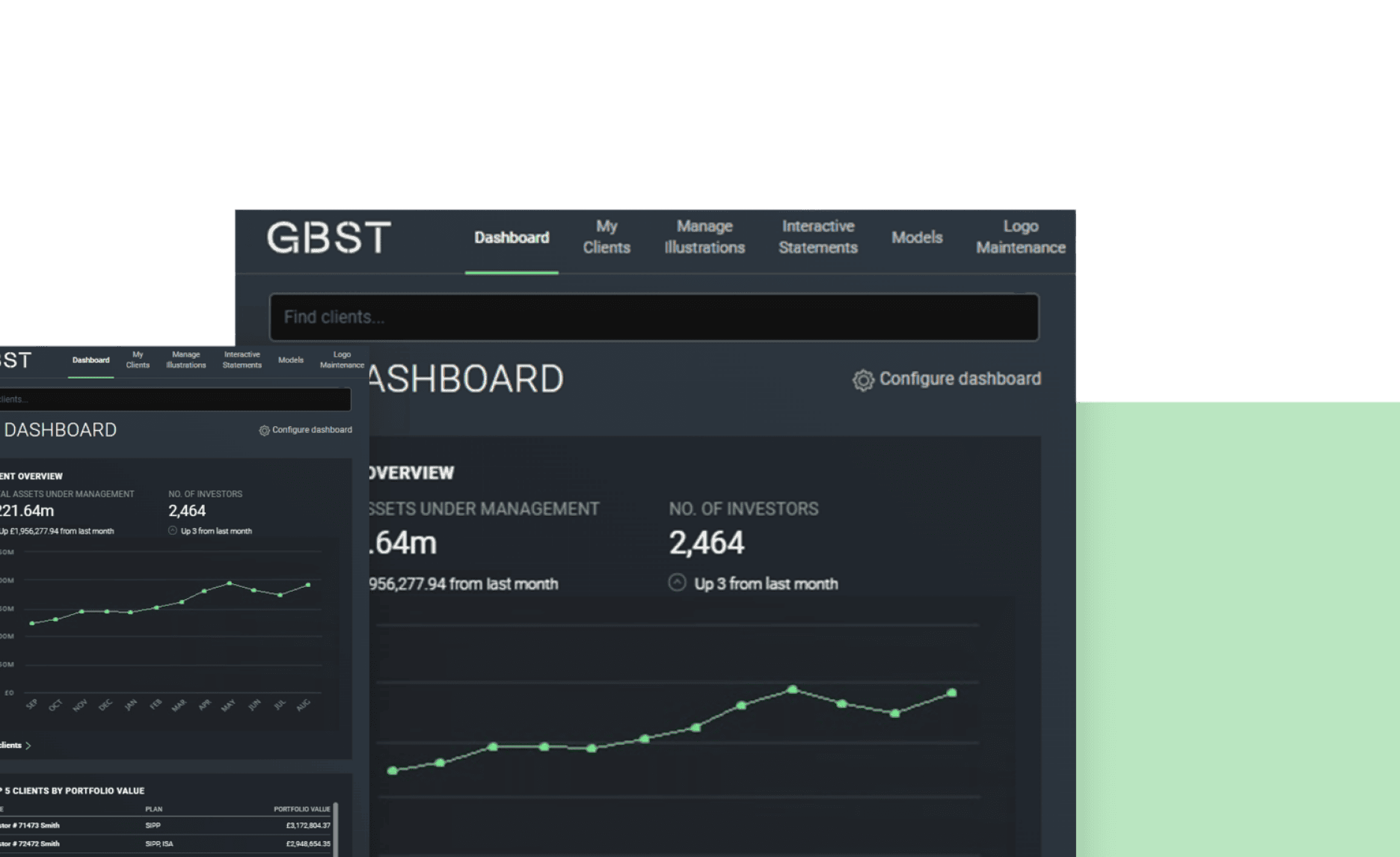1400x857 pixels.
Task: Click the 'SIPP, ISA' plan cell
Action: pos(159,844)
